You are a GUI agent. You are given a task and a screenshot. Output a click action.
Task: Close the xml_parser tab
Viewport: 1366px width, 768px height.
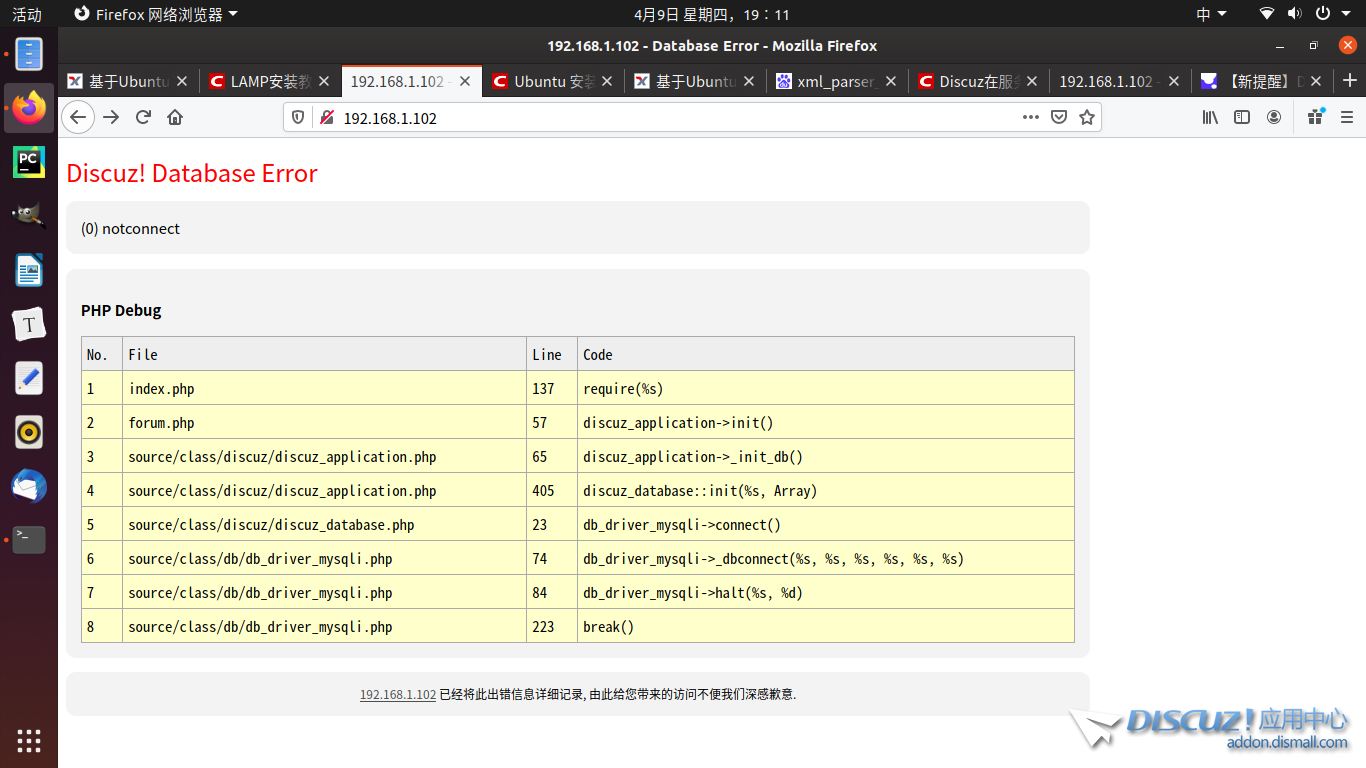(890, 81)
